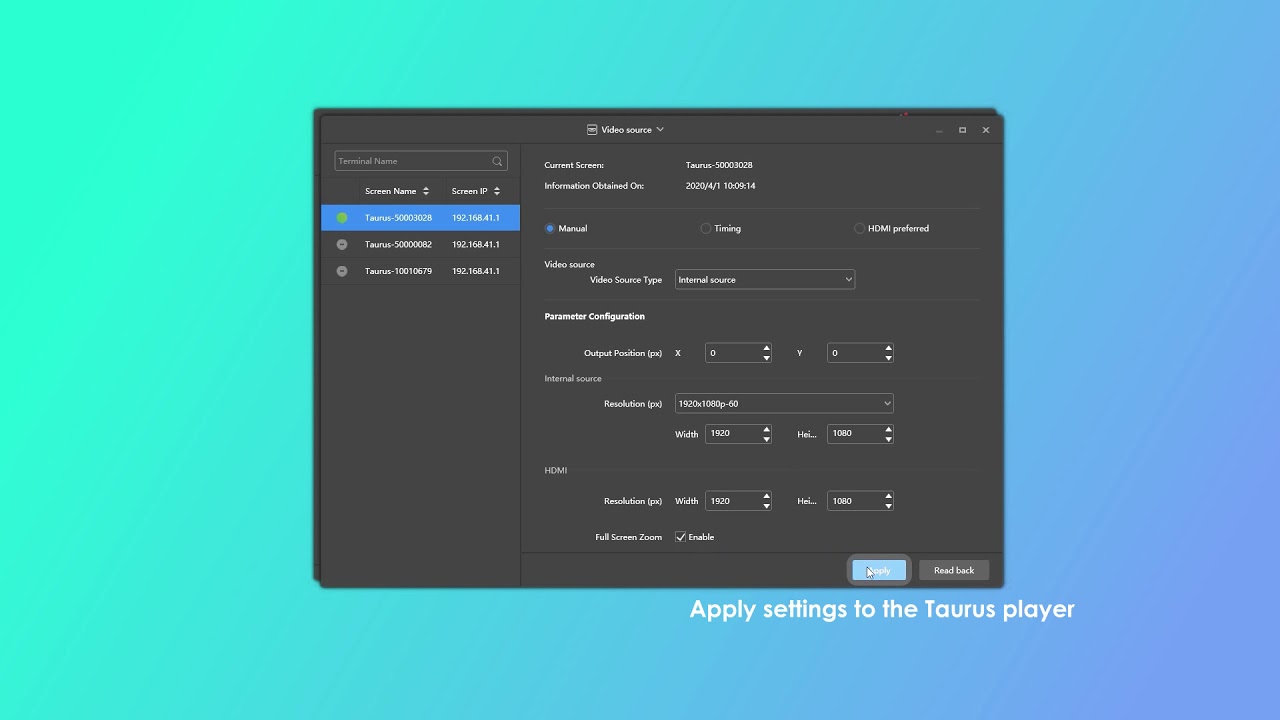Select the Manual radio button
Image resolution: width=1280 pixels, height=720 pixels.
tap(550, 228)
